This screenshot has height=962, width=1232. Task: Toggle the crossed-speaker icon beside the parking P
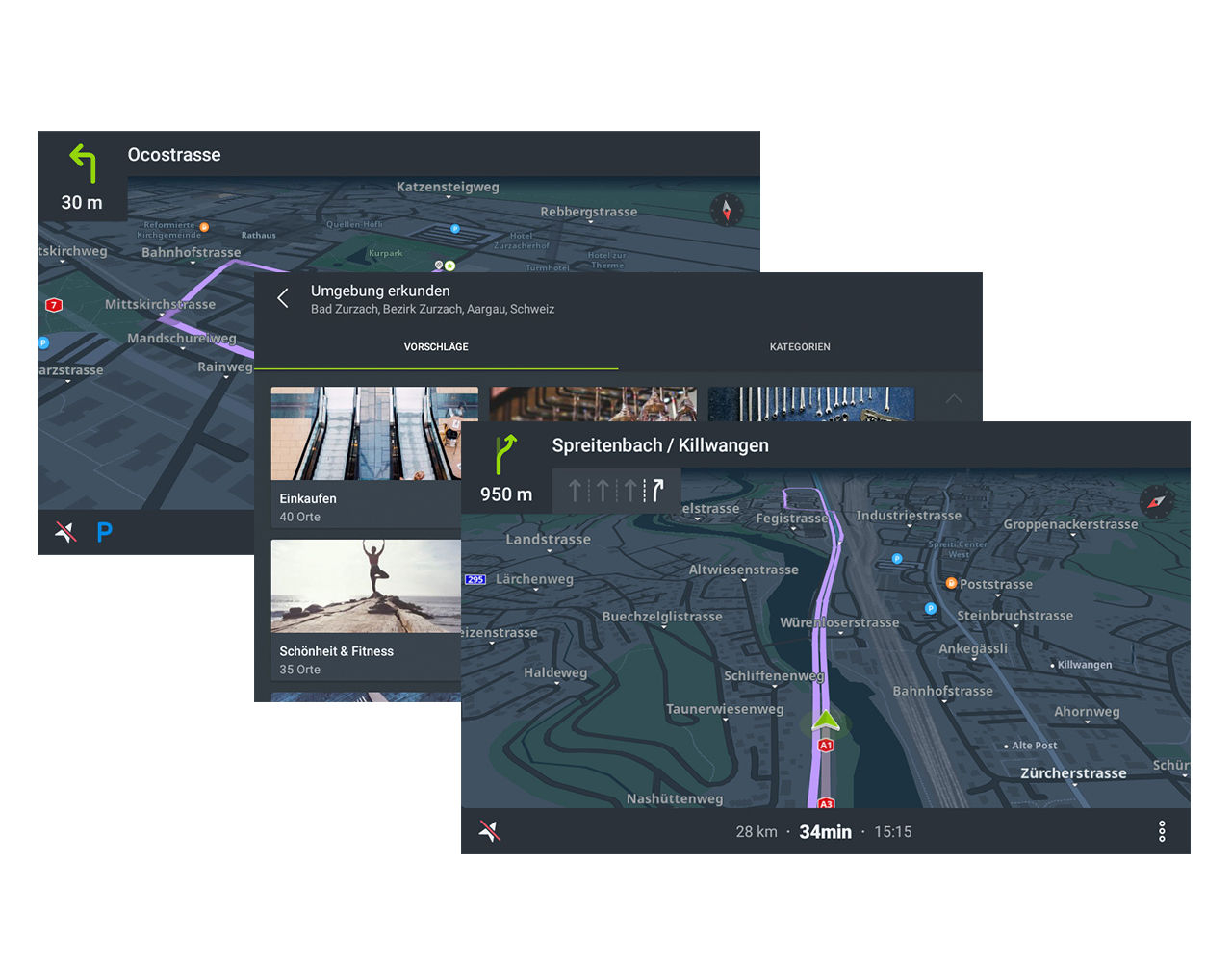64,531
